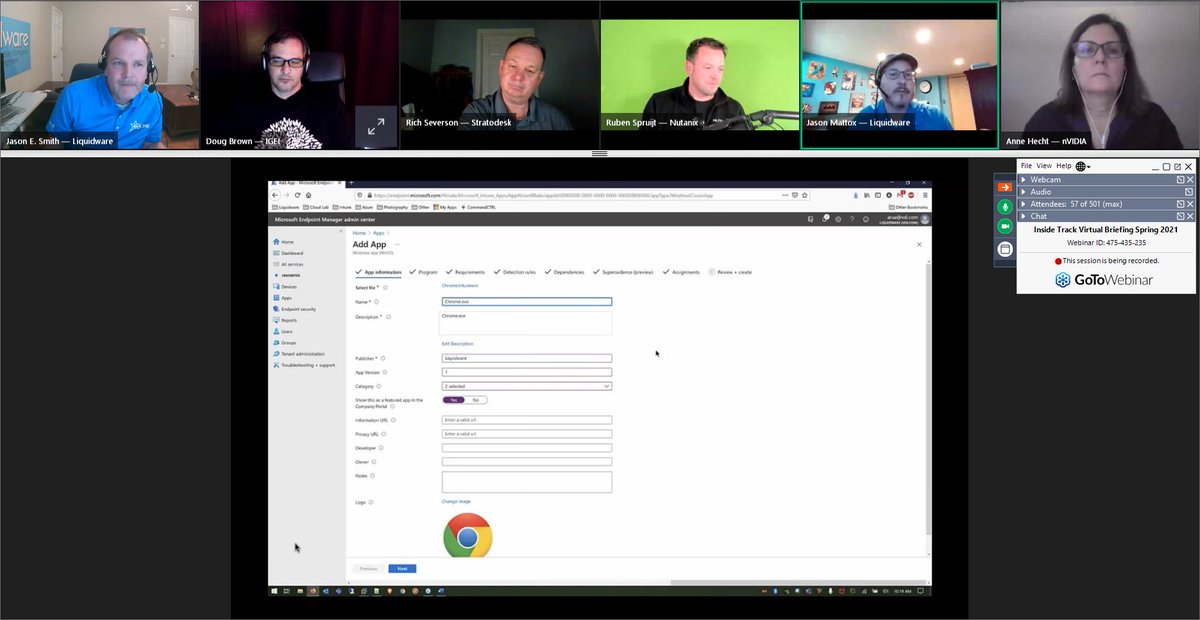Click the Chrome.intunewin select file link

tap(460, 287)
